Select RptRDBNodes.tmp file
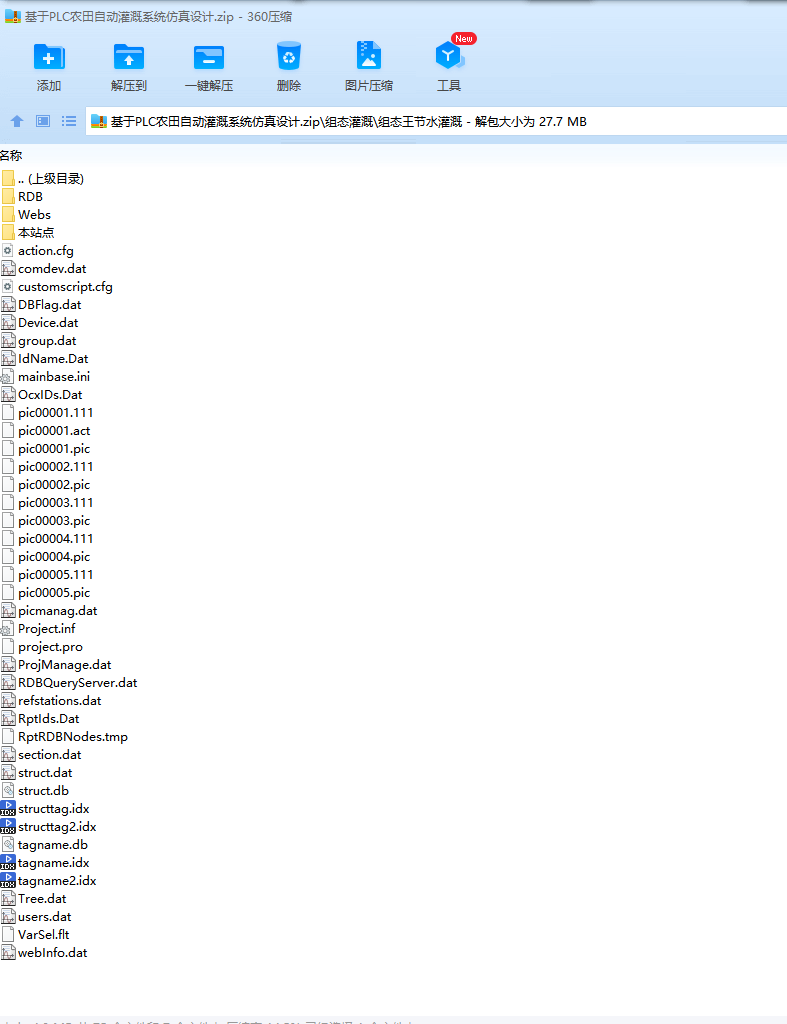787x1024 pixels. (x=72, y=737)
